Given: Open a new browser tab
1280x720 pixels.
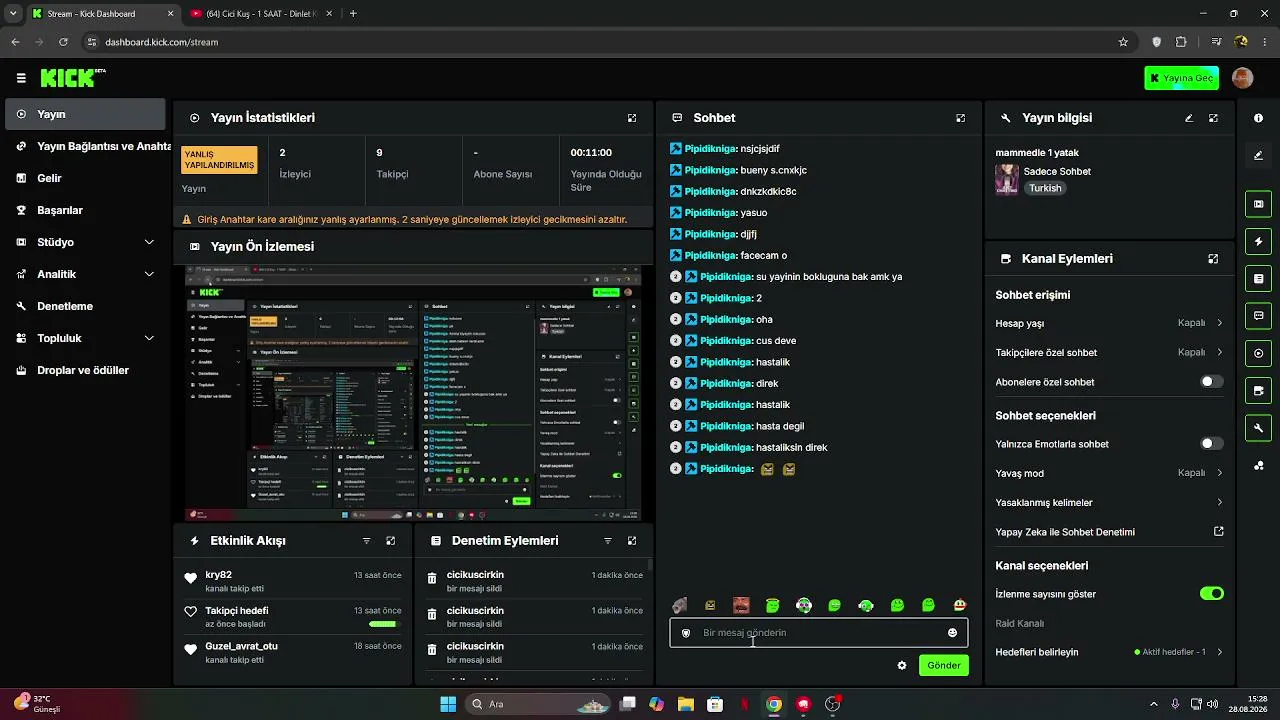Looking at the screenshot, I should point(353,14).
